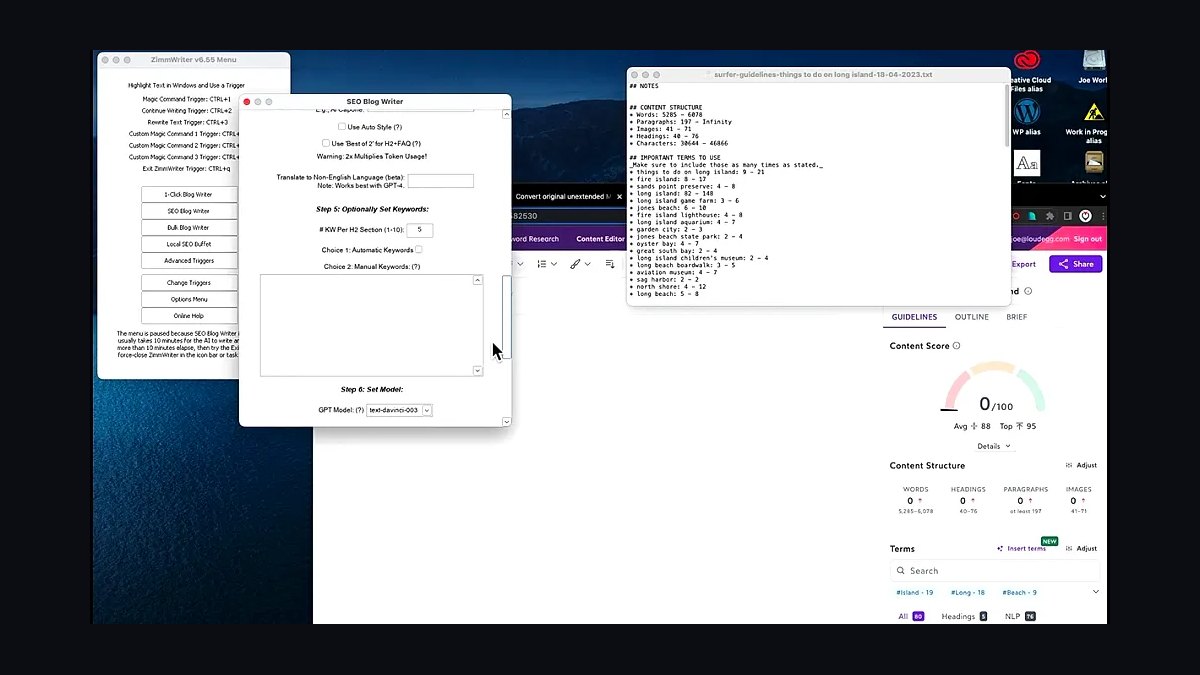Image resolution: width=1200 pixels, height=675 pixels.
Task: Click the link-insert icon in the editor toolbar
Action: point(575,264)
